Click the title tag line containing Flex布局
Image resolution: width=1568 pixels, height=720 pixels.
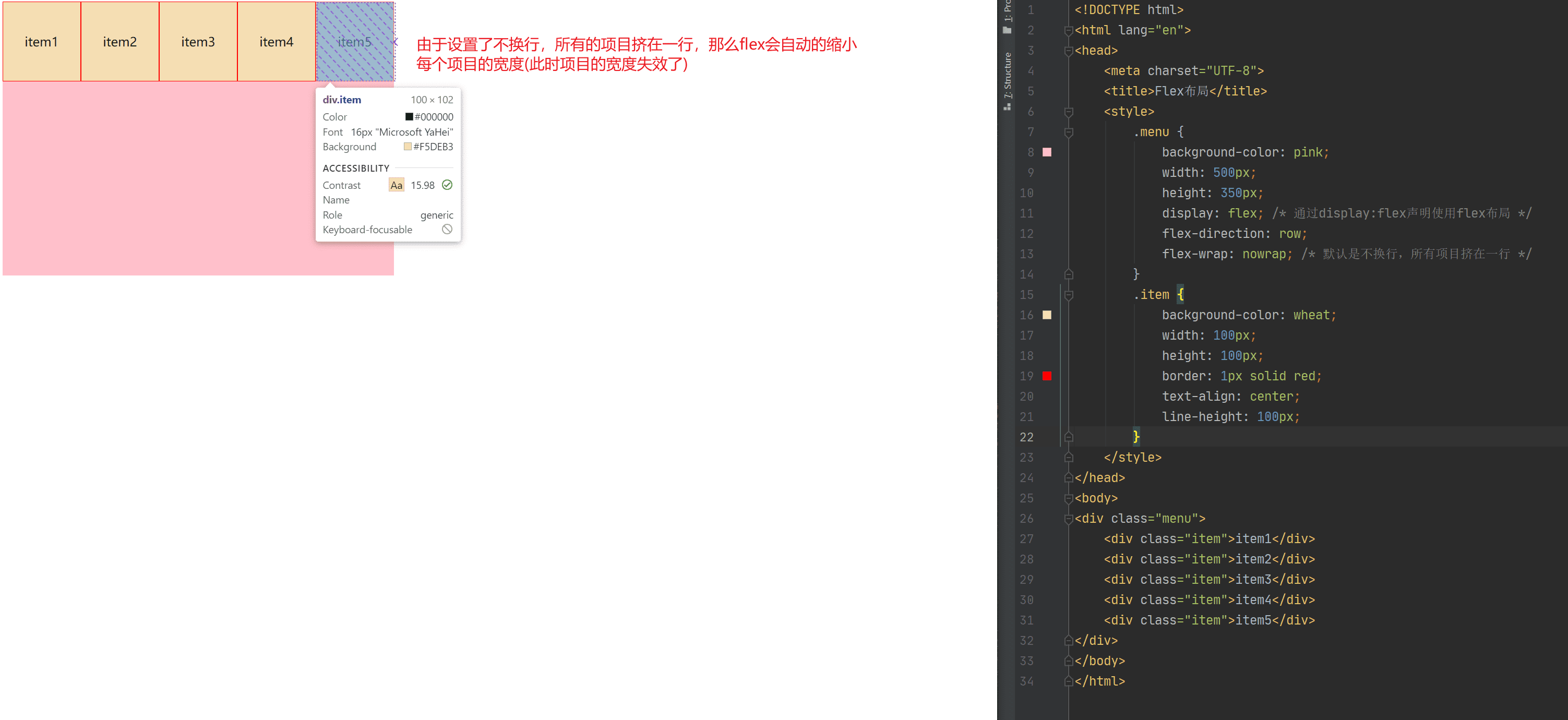(1185, 91)
